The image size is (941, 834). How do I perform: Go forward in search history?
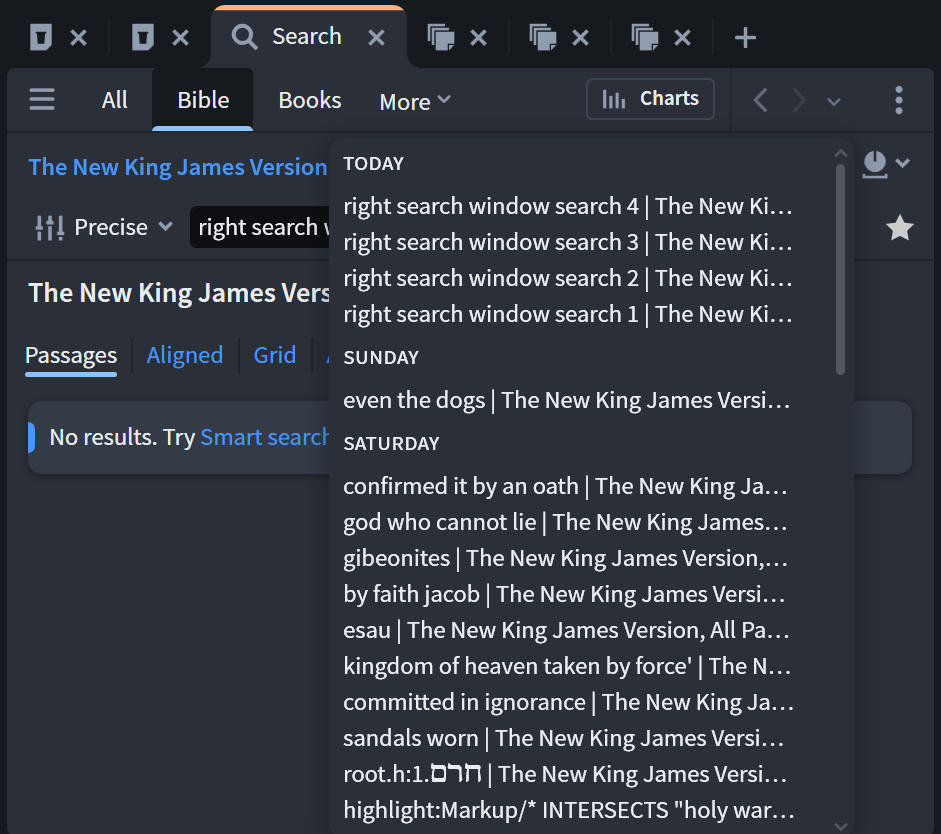coord(799,100)
